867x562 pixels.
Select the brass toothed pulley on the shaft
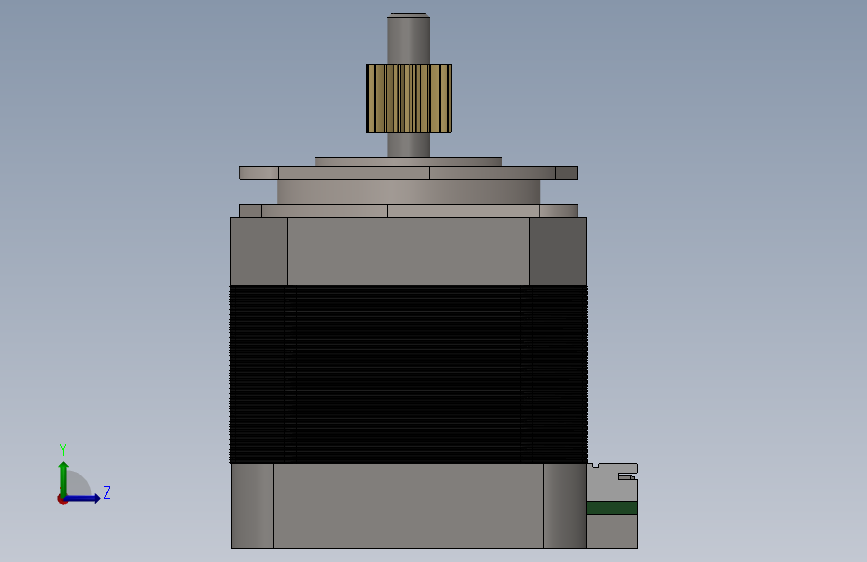409,98
